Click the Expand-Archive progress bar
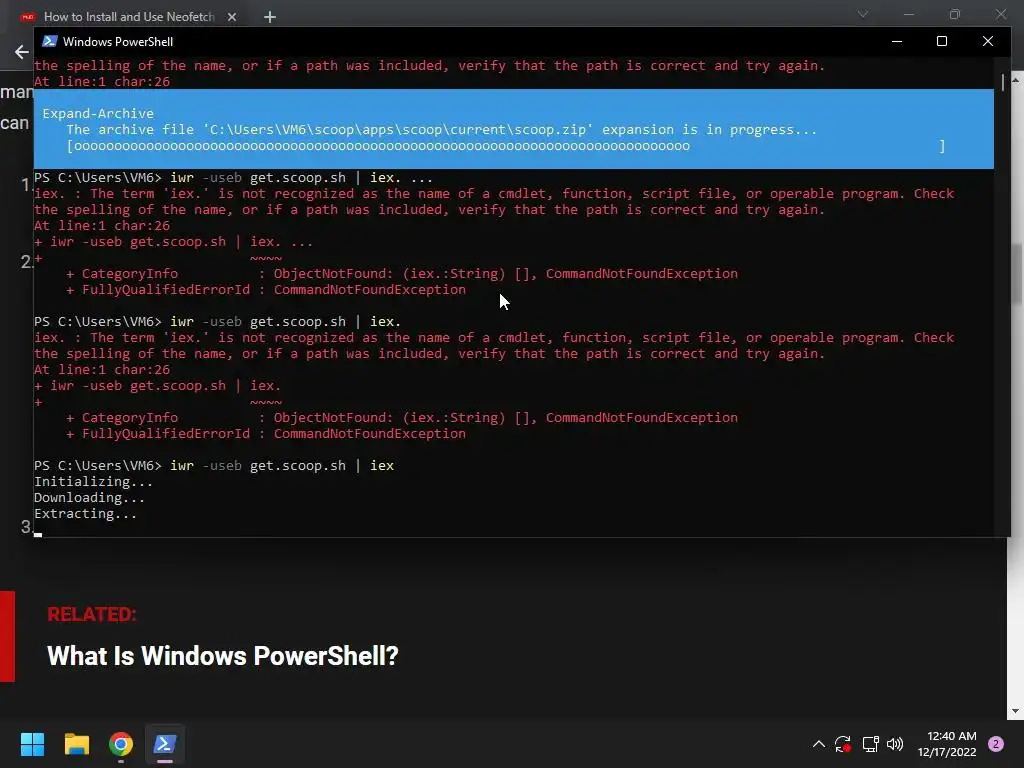Screen dimensions: 1024x768 point(506,146)
